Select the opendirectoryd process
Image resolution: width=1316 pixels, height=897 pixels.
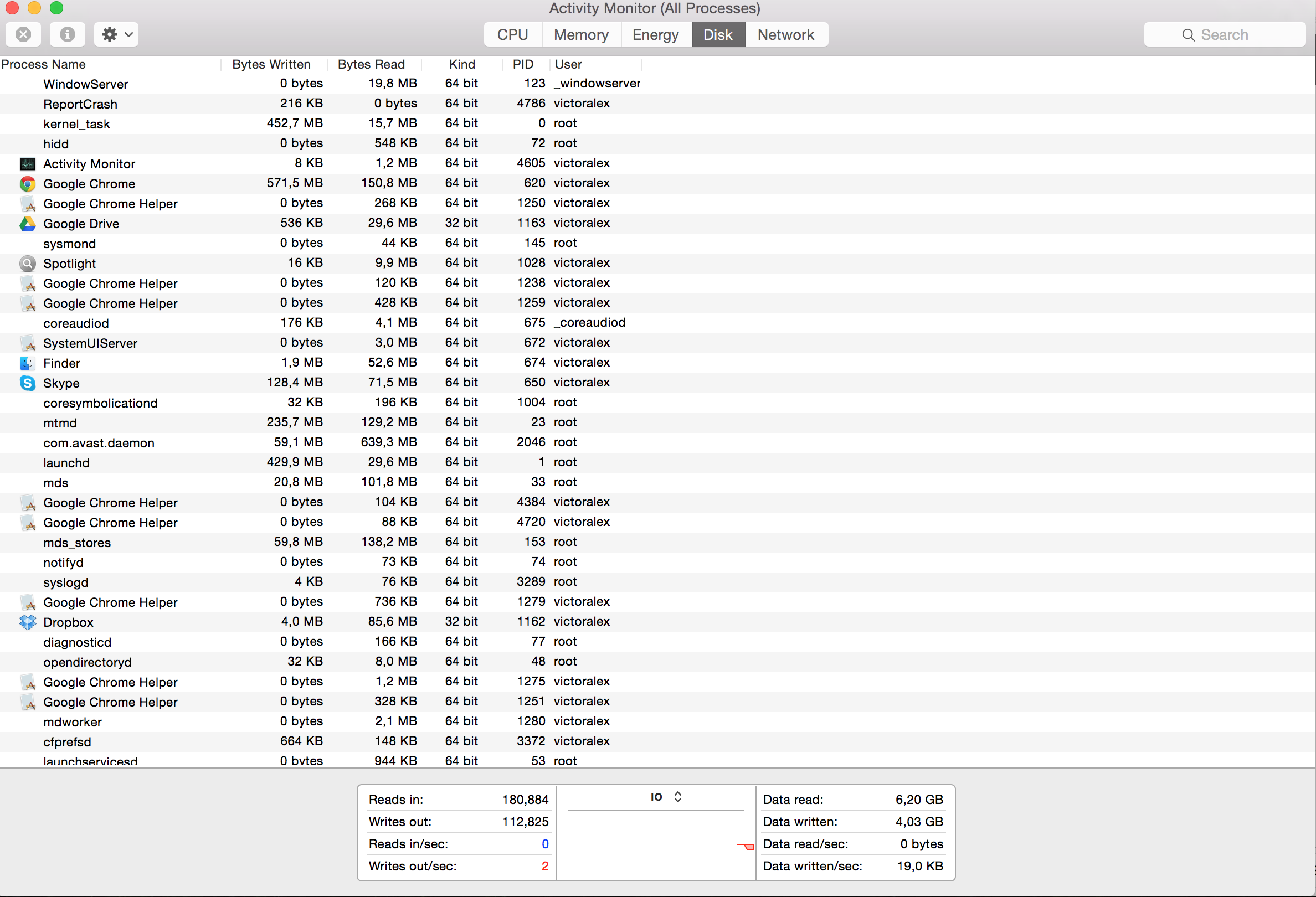click(x=657, y=662)
